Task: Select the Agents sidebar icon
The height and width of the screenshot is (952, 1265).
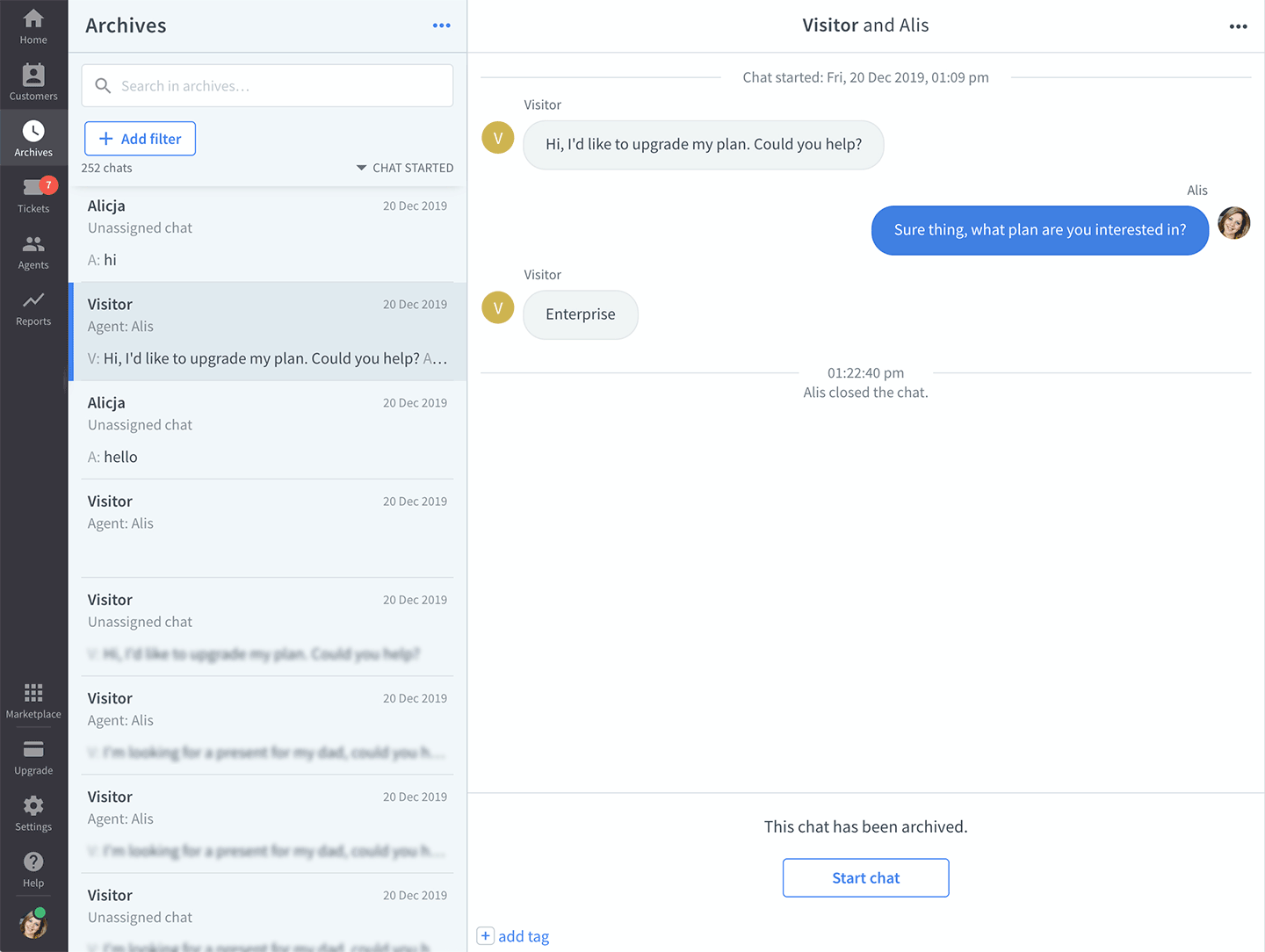Action: pos(33,250)
